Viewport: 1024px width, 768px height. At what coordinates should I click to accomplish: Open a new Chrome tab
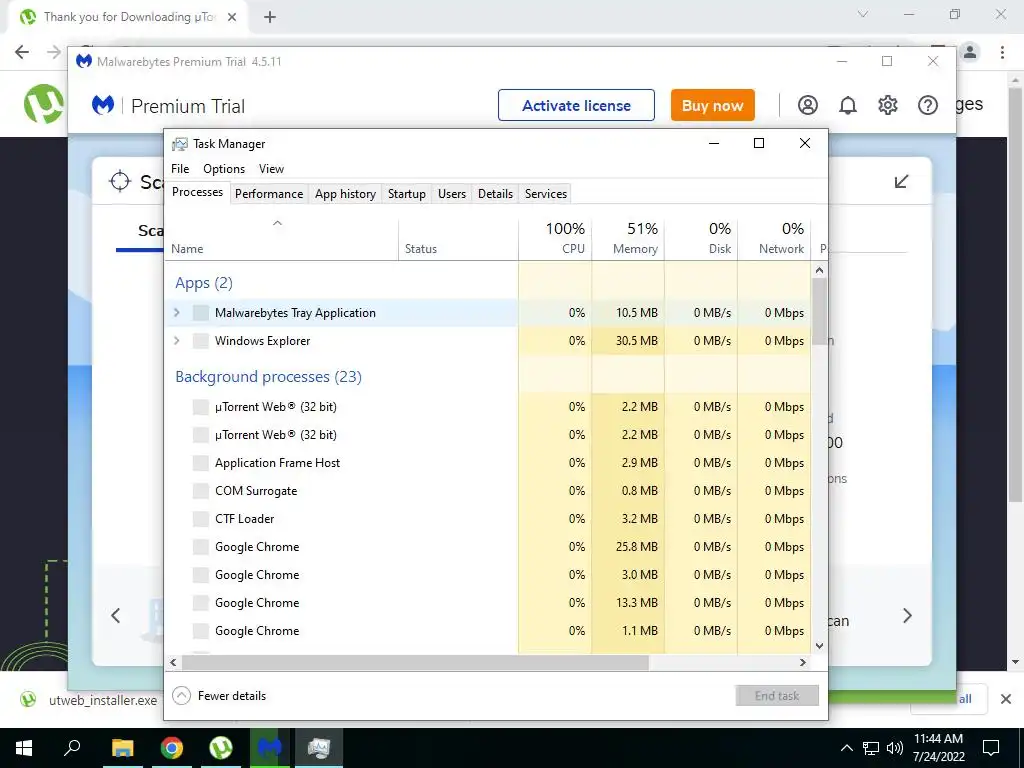coord(270,18)
